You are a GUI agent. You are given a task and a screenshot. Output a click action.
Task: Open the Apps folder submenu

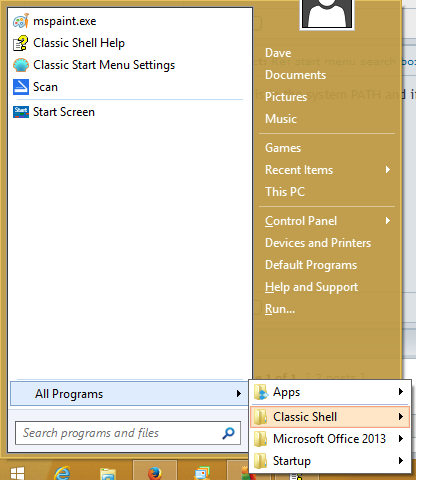(x=330, y=392)
